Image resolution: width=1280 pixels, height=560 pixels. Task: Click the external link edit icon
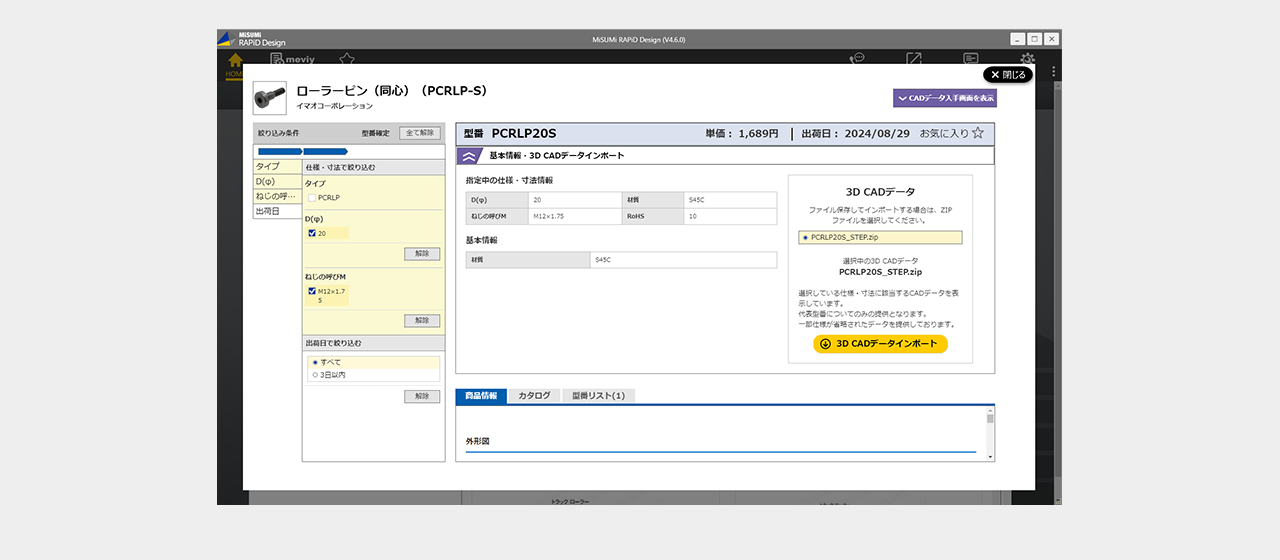[x=914, y=59]
